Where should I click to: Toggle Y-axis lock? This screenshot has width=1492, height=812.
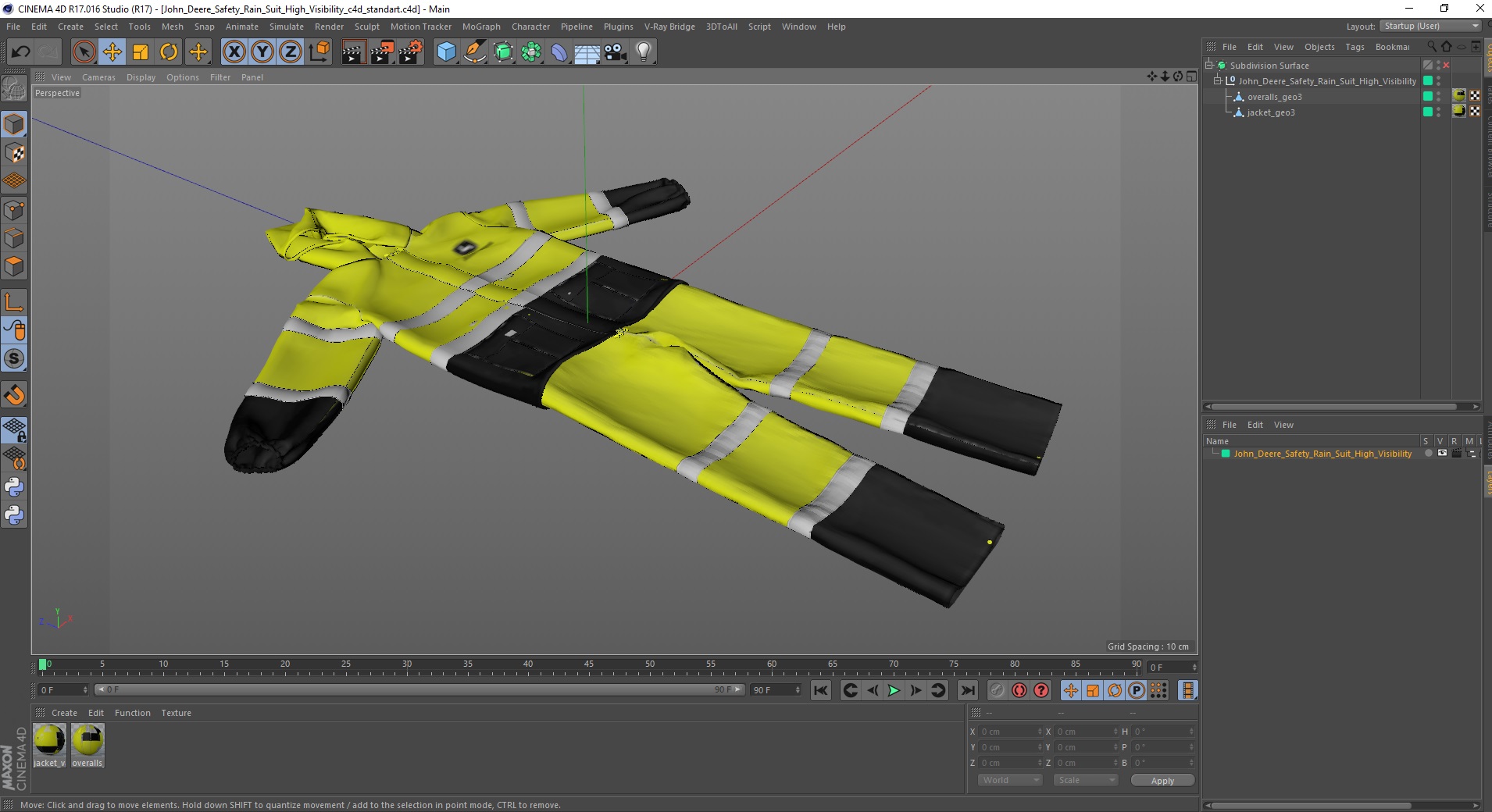262,52
